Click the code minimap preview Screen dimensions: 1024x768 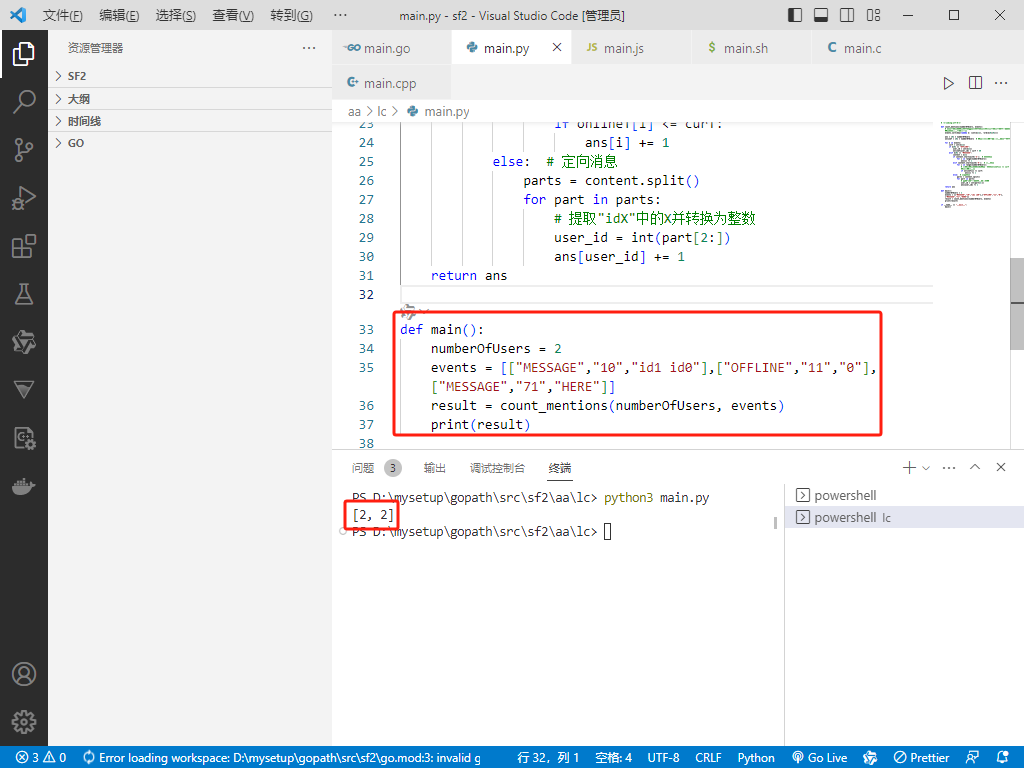pyautogui.click(x=974, y=163)
